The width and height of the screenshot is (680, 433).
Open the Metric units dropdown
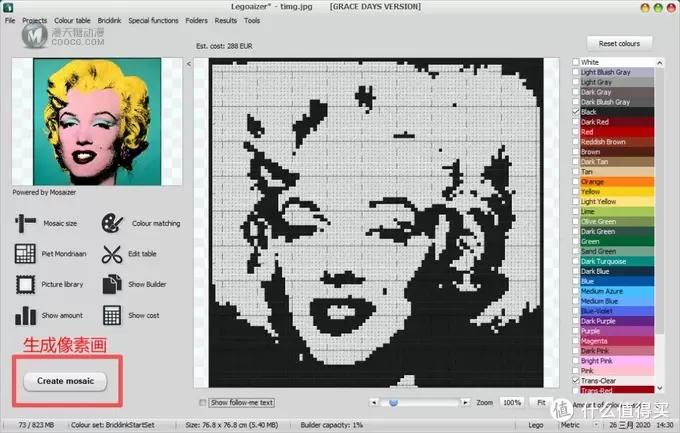(596, 425)
